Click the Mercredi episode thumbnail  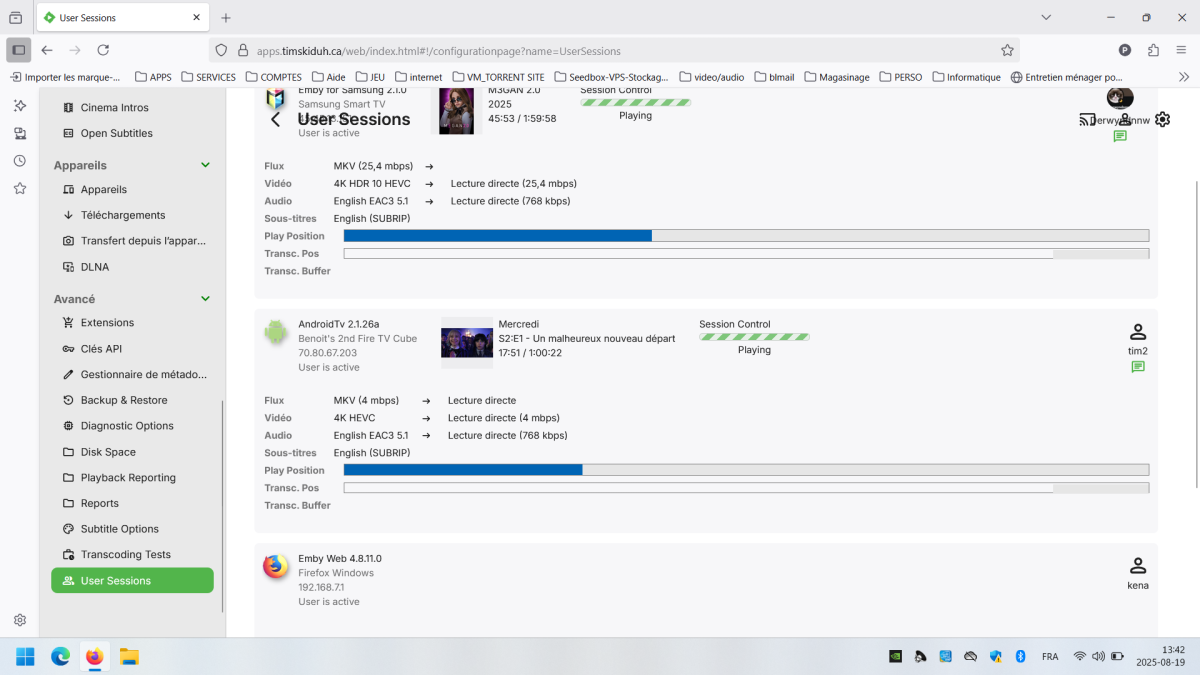467,342
